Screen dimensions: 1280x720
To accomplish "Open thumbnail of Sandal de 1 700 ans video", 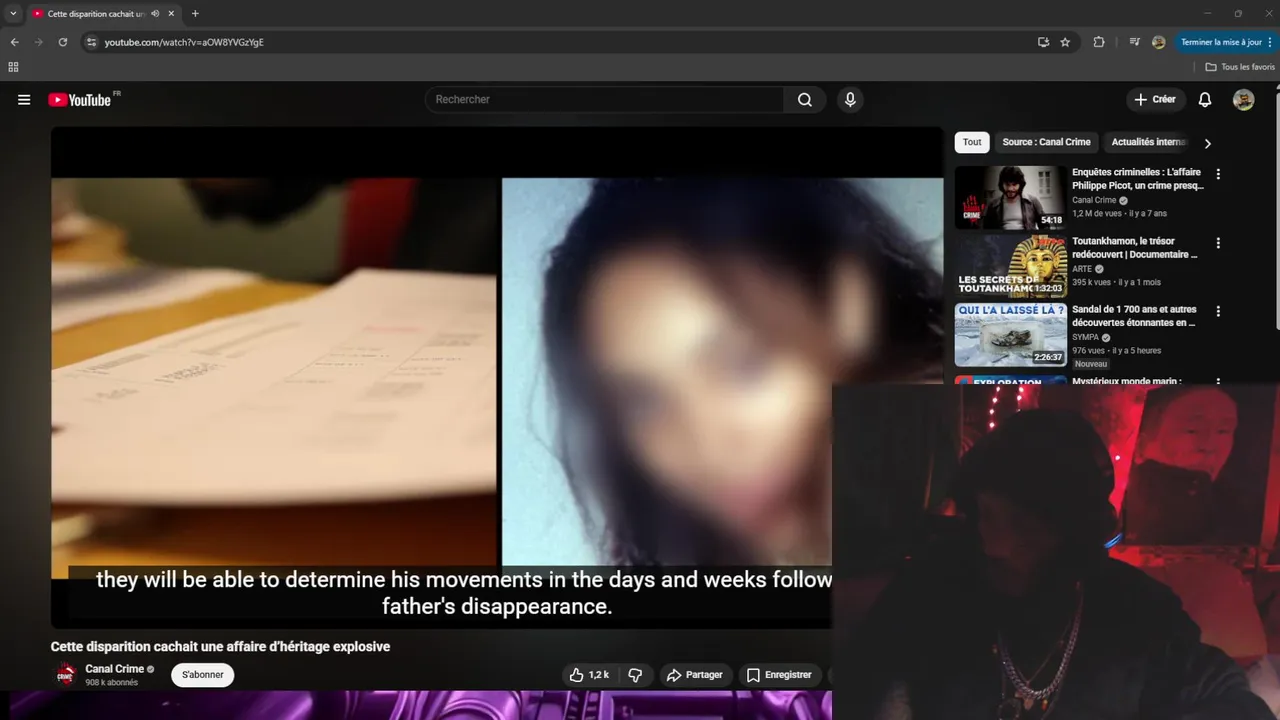I will [1010, 335].
